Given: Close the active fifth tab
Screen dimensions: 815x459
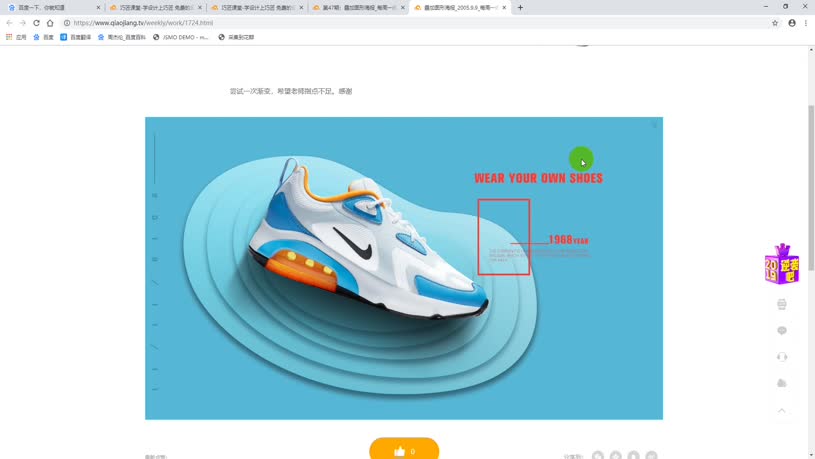Looking at the screenshot, I should [x=504, y=8].
